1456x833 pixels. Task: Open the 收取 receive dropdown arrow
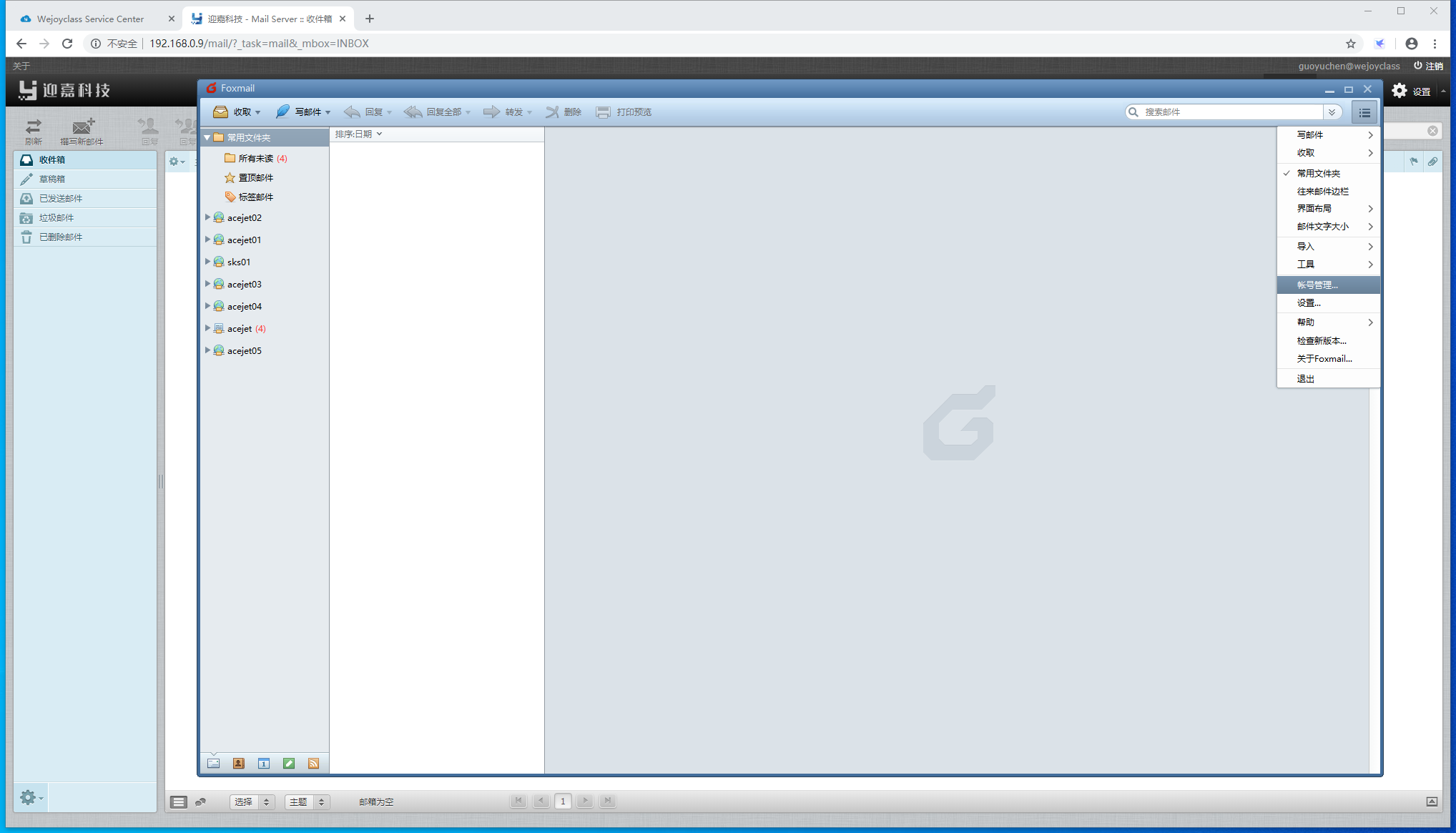(257, 112)
